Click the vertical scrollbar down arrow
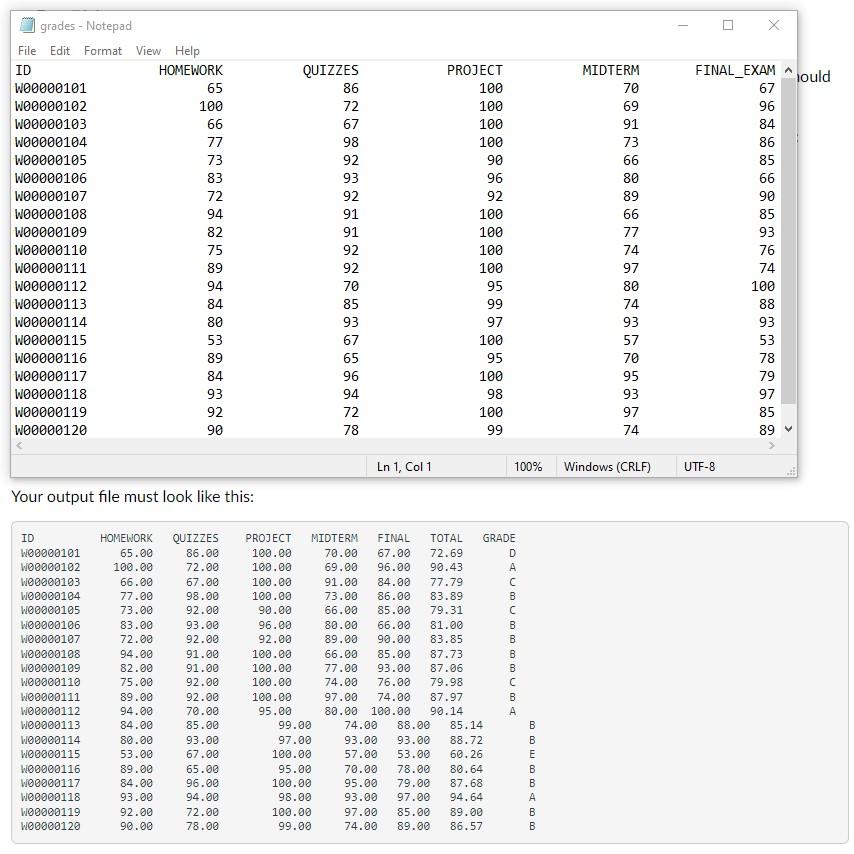Image resolution: width=854 pixels, height=854 pixels. [788, 430]
